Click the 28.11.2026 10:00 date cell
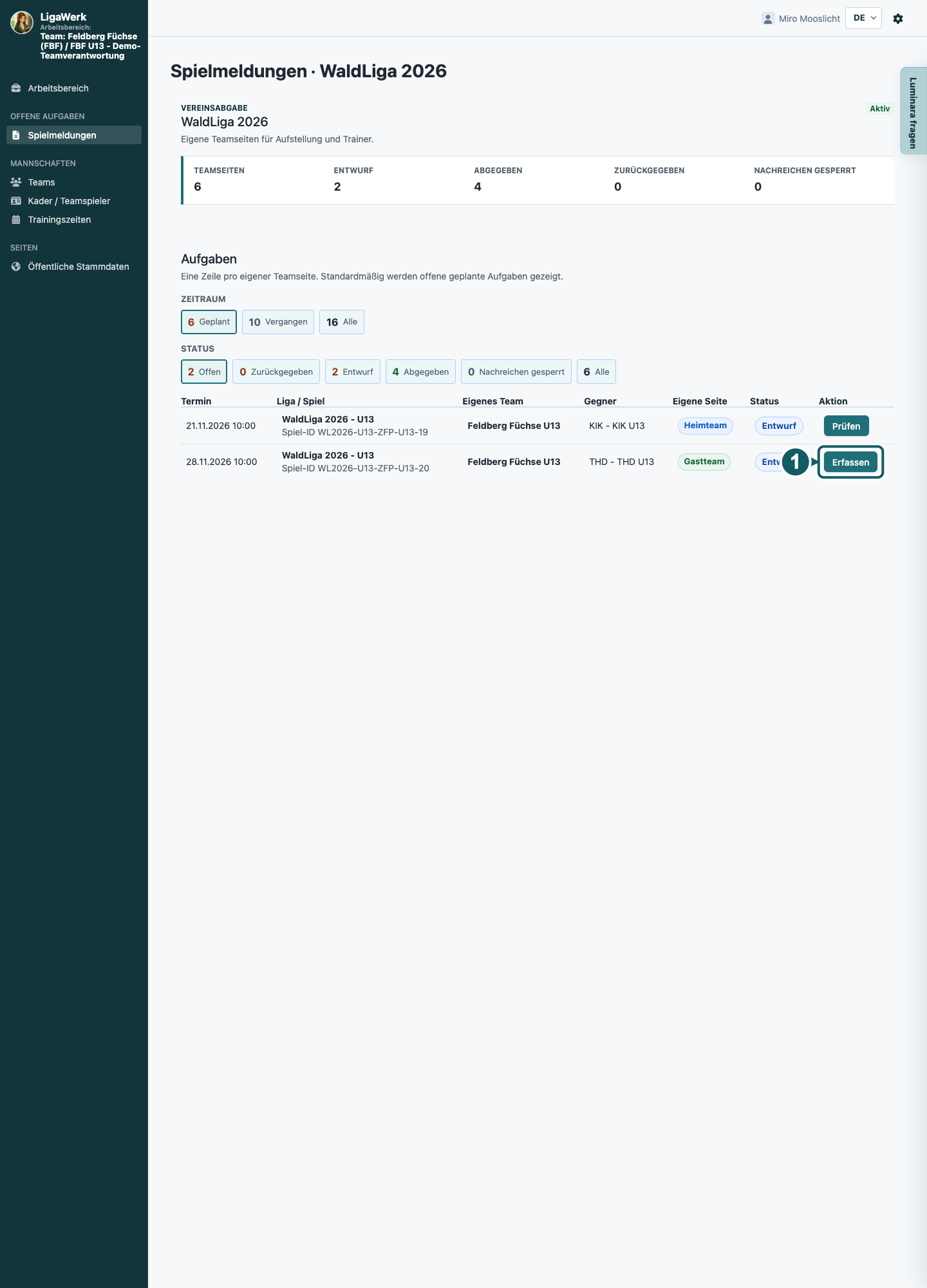 coord(221,462)
